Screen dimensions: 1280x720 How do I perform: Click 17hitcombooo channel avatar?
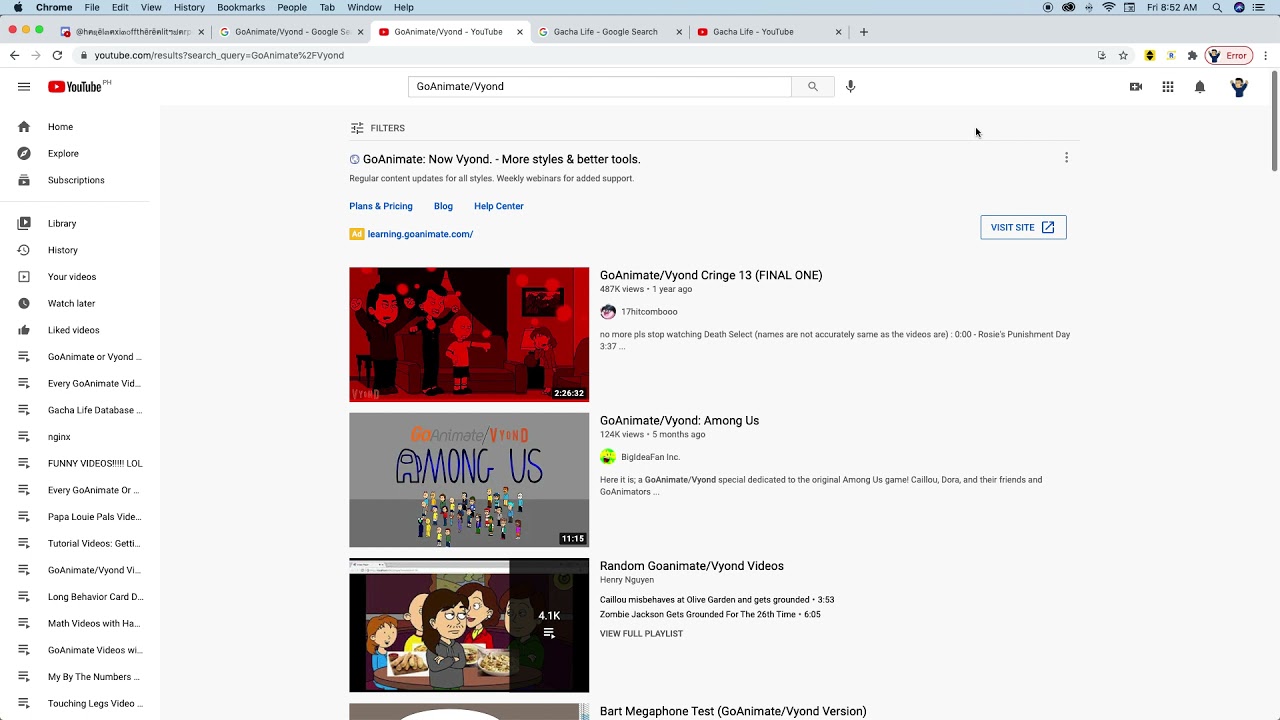(x=608, y=312)
